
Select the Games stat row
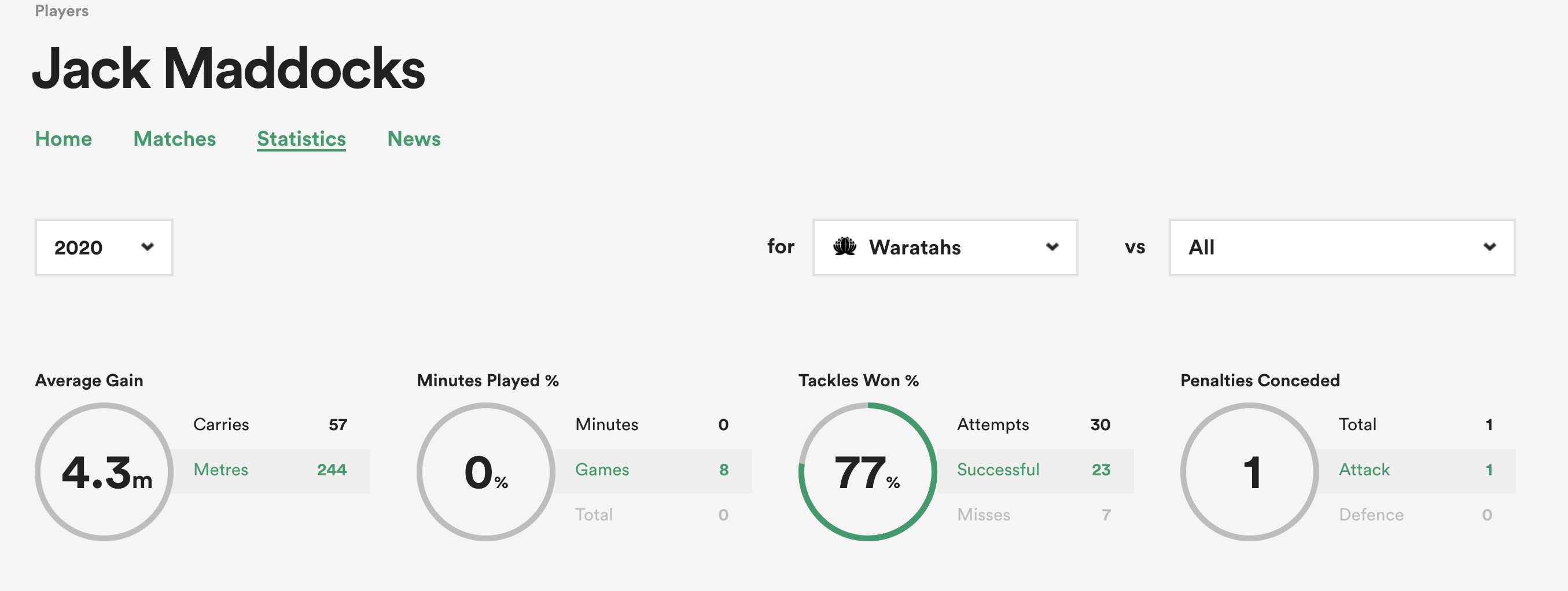pyautogui.click(x=652, y=471)
